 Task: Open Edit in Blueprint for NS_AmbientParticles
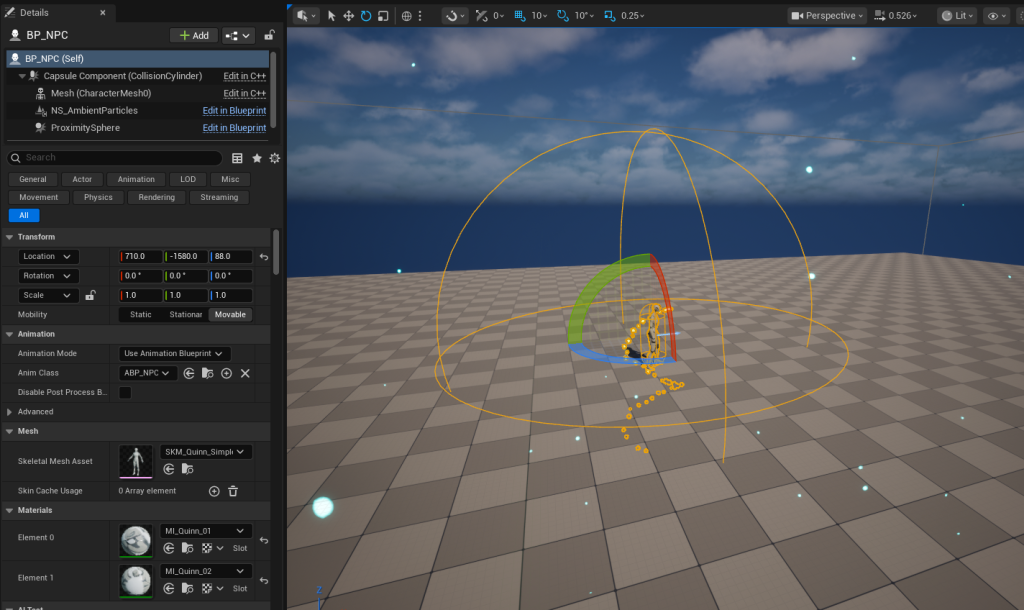(x=234, y=110)
